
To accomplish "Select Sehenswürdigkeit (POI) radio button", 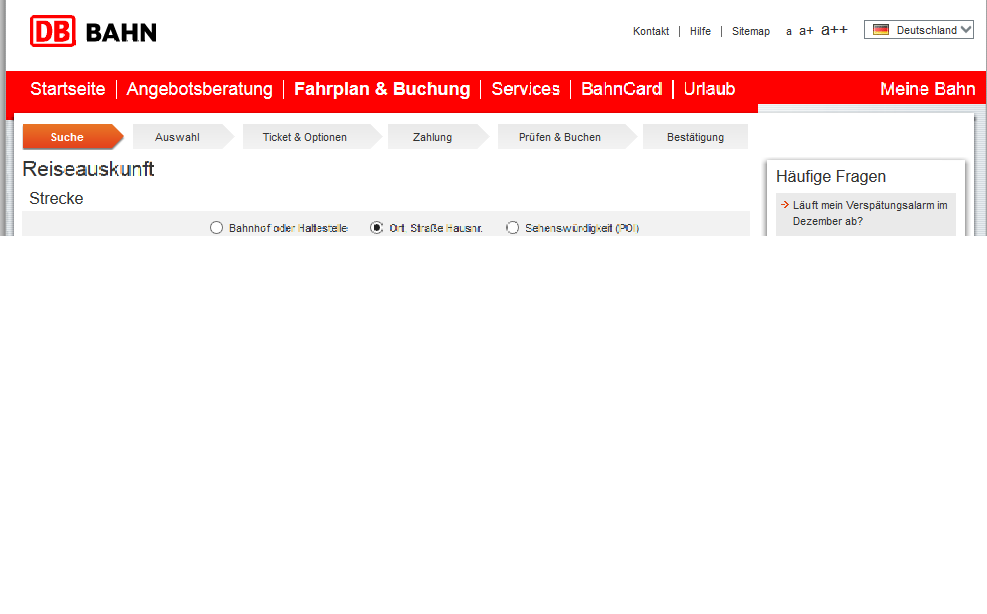I will click(x=512, y=228).
